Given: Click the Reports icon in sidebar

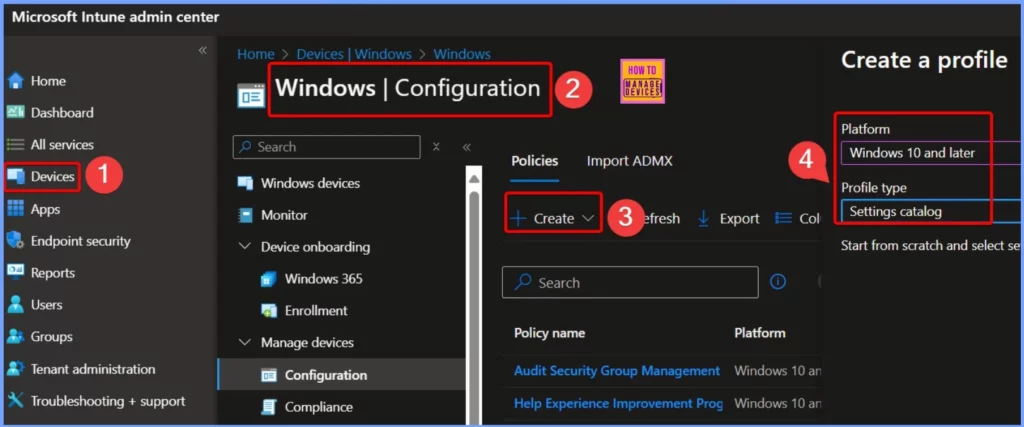Looking at the screenshot, I should [x=16, y=273].
